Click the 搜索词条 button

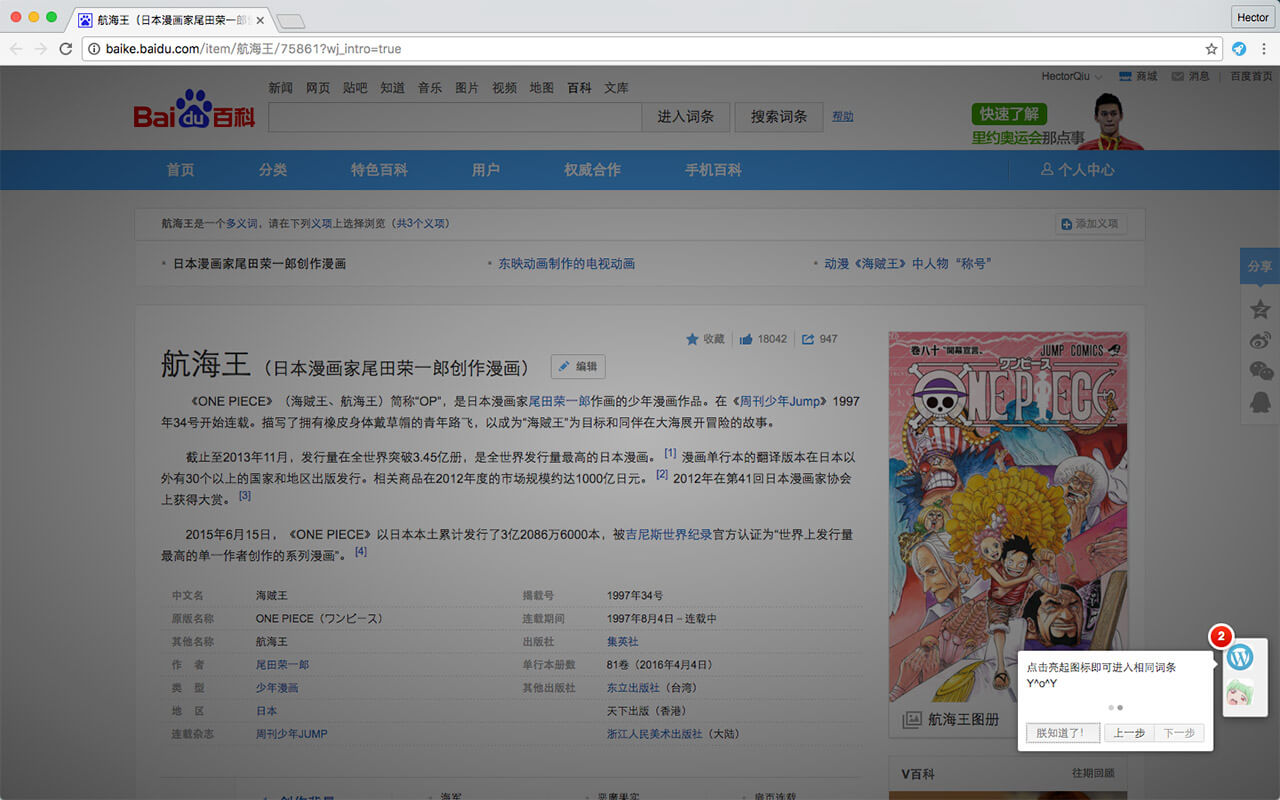779,117
